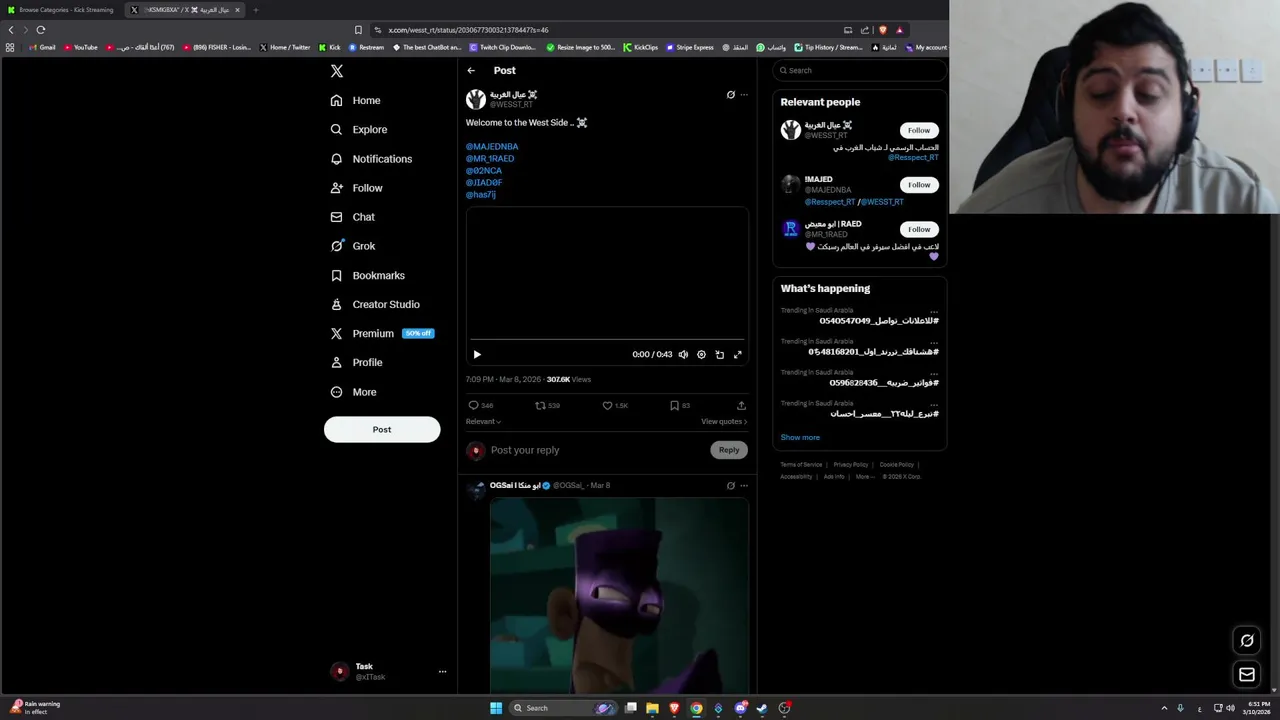Screen dimensions: 1280x720
Task: Open Stripe Express bookmark
Action: coord(689,47)
